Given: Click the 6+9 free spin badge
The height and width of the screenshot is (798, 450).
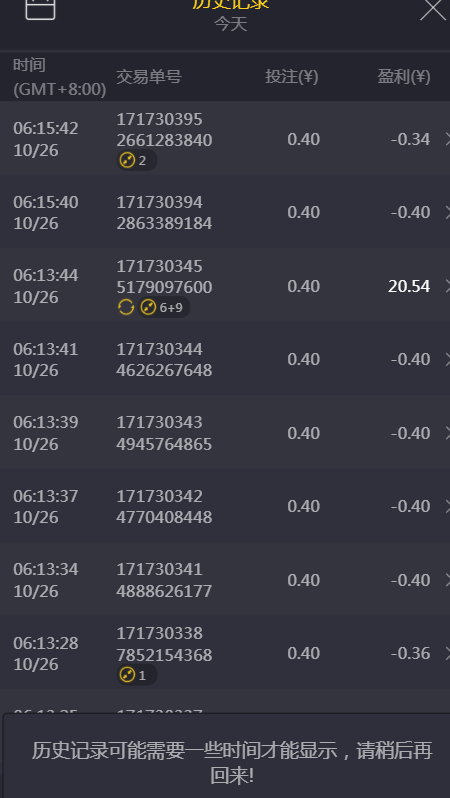Looking at the screenshot, I should tap(164, 307).
